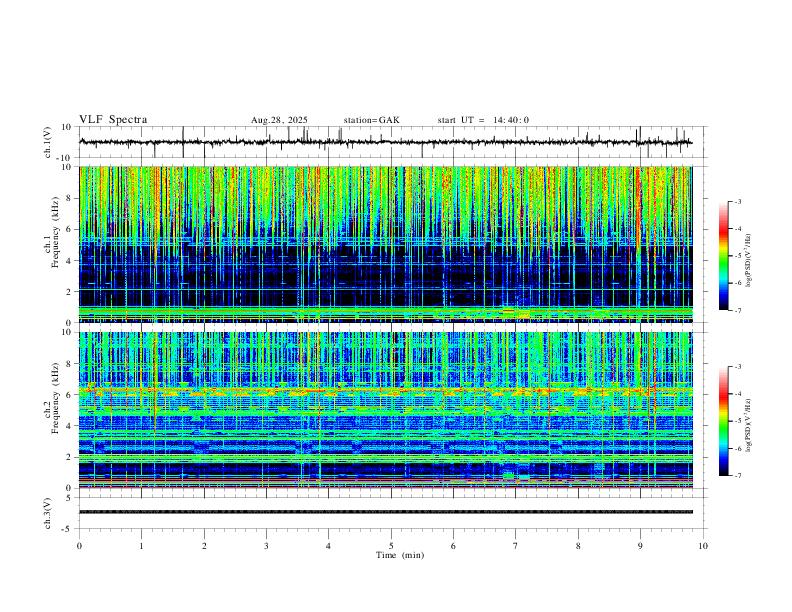792x612 pixels.
Task: Click the "-4" label on ch.2 colorbar
Action: (738, 394)
